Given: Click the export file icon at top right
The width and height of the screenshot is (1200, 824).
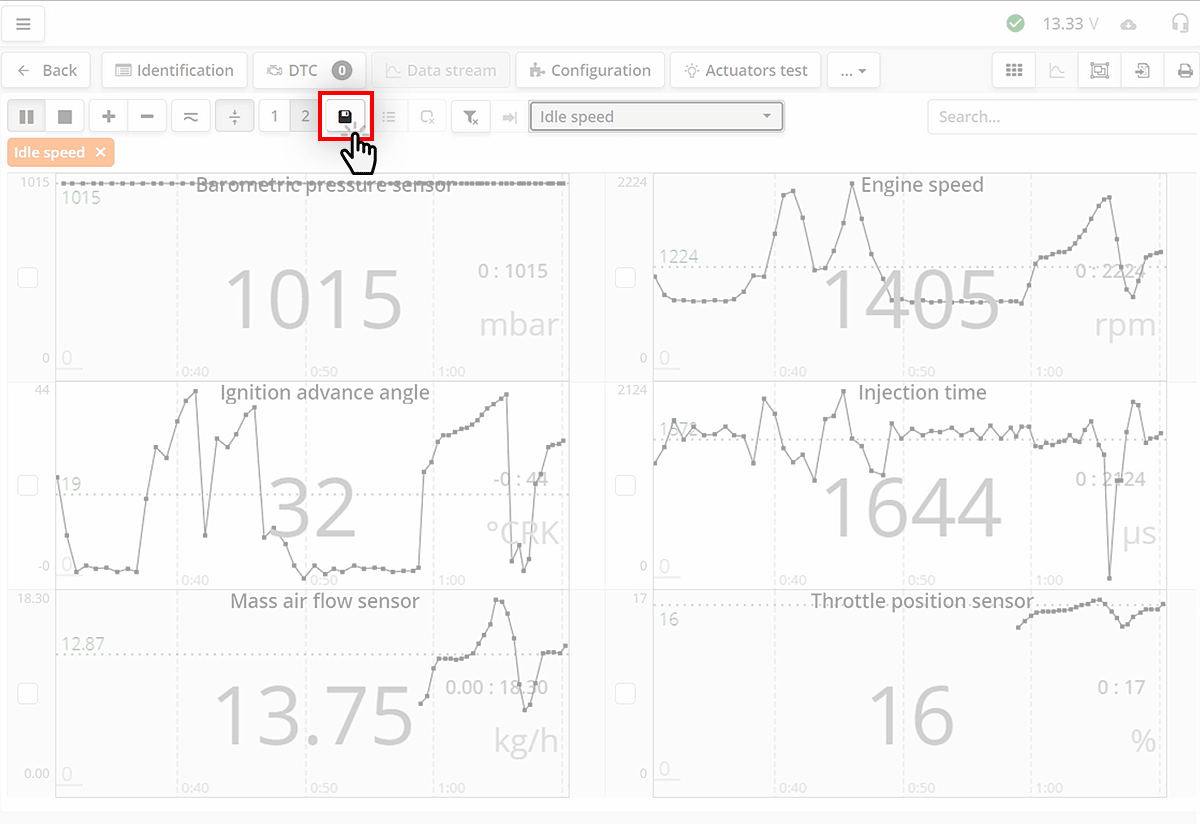Looking at the screenshot, I should (x=1142, y=70).
